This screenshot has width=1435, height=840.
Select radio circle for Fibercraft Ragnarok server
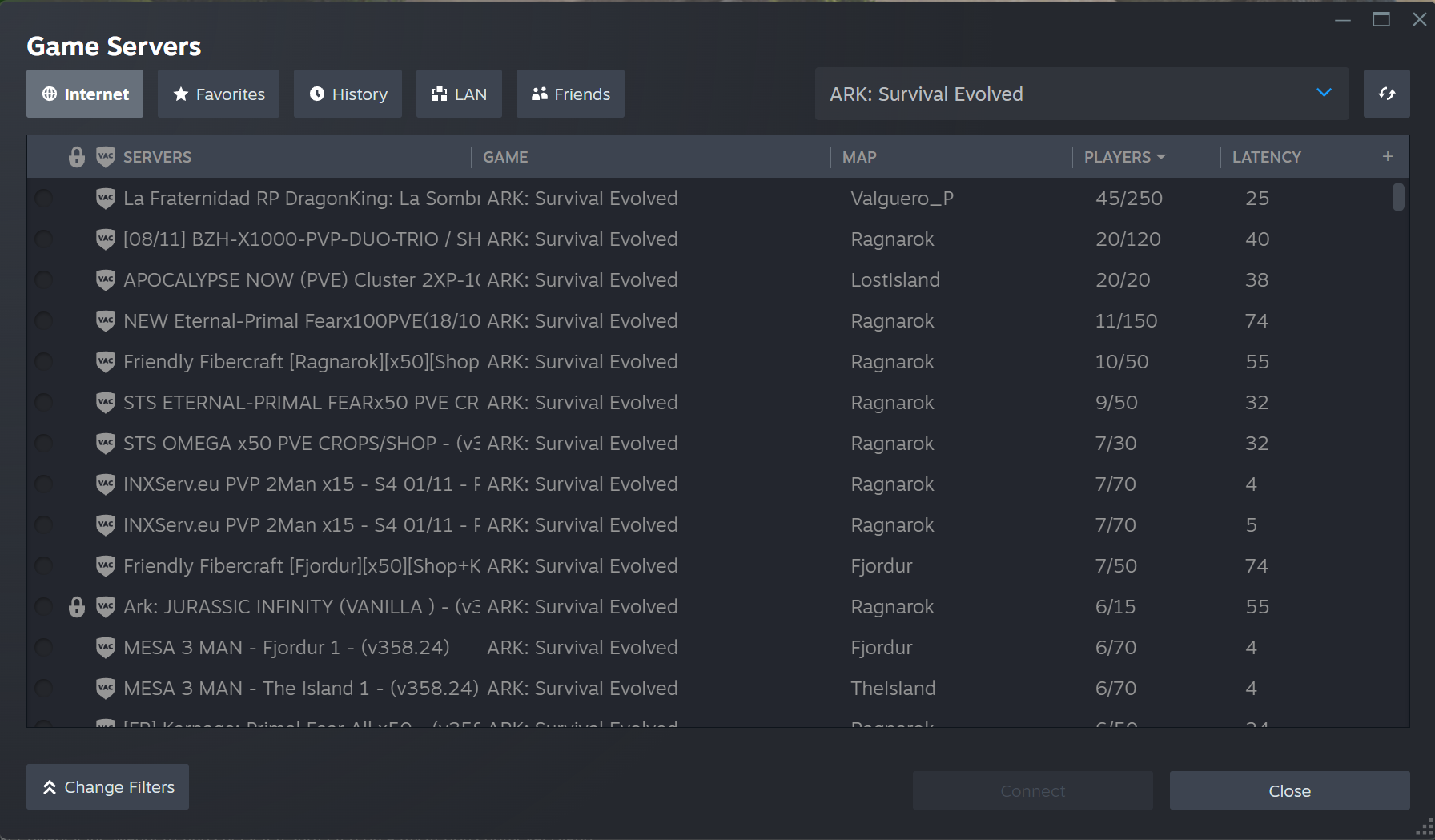44,361
